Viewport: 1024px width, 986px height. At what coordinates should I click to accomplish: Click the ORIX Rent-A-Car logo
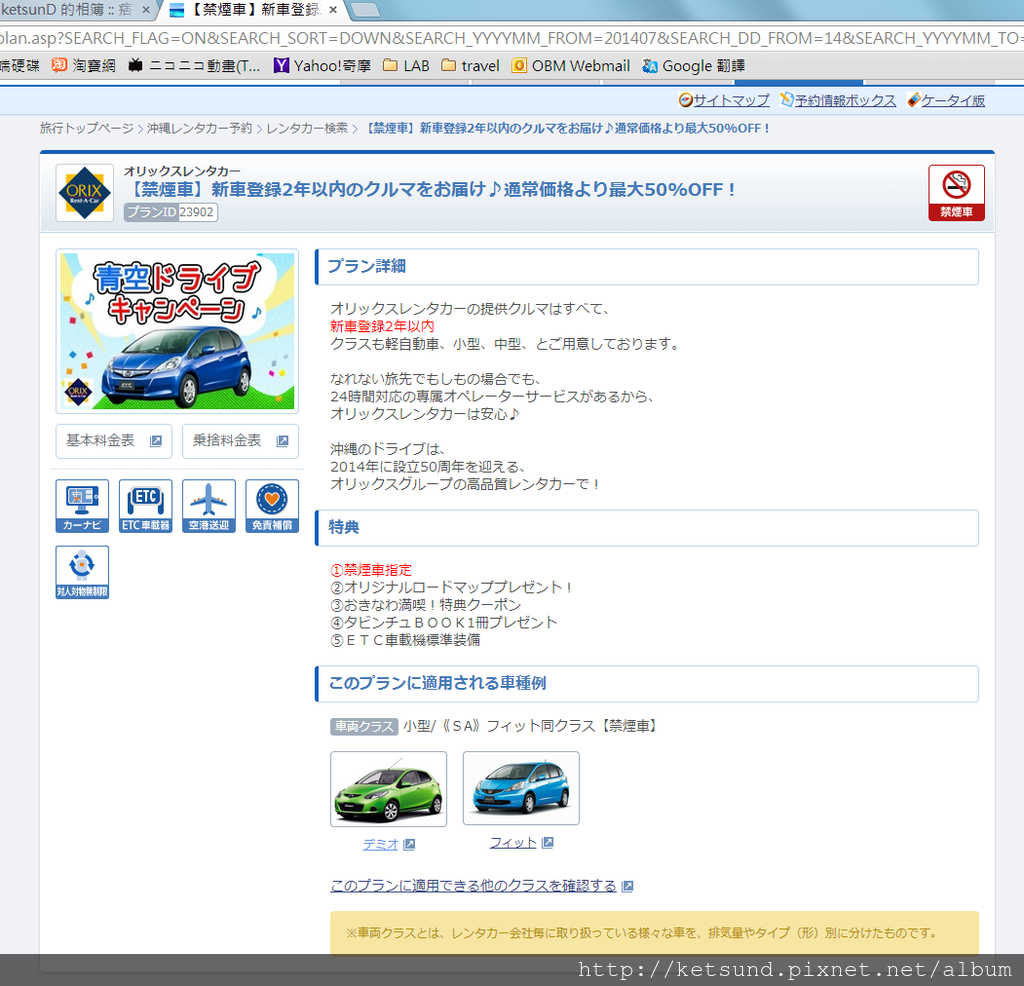[x=84, y=192]
